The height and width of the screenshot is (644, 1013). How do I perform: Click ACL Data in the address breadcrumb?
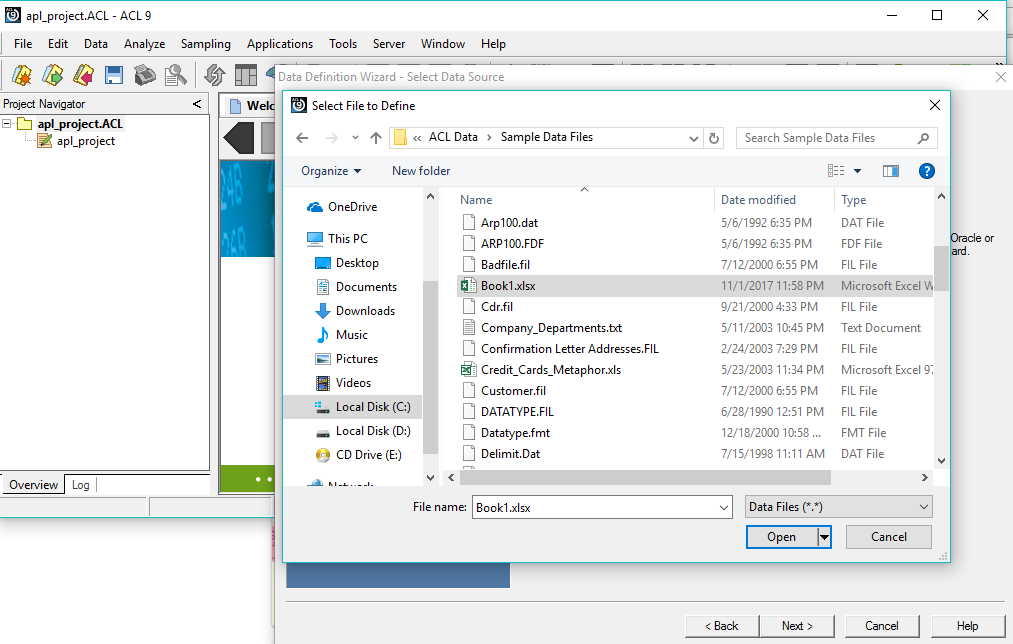tap(453, 137)
